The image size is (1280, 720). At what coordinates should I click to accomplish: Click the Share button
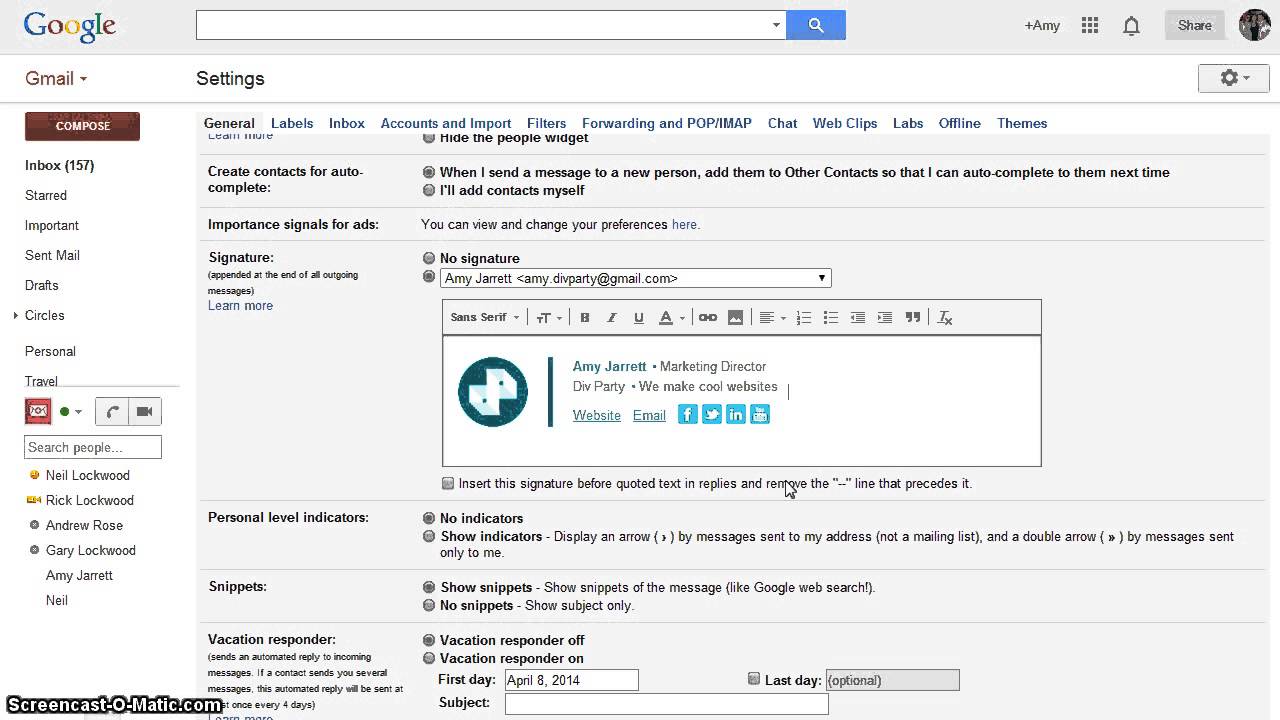pos(1194,25)
